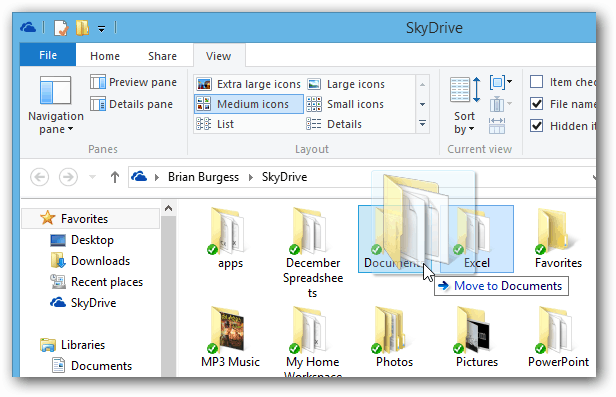The width and height of the screenshot is (616, 397).
Task: Select the Excel folder
Action: point(477,239)
